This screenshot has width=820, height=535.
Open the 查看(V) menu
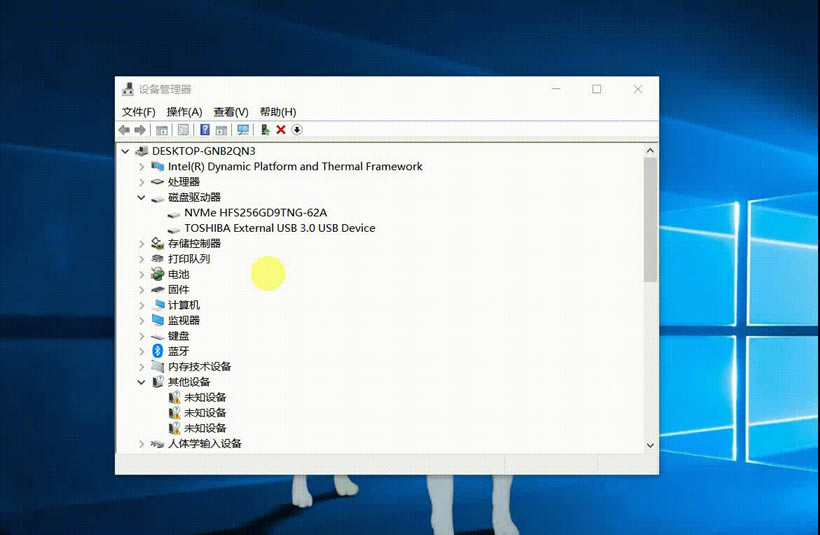[231, 112]
